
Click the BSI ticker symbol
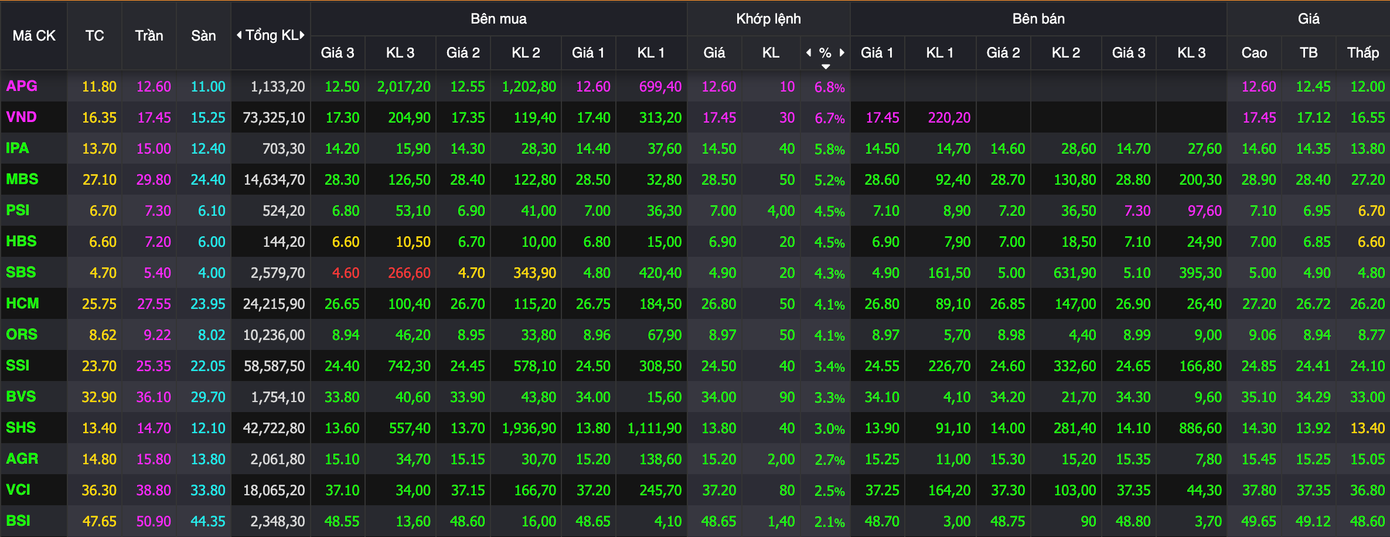(x=20, y=521)
